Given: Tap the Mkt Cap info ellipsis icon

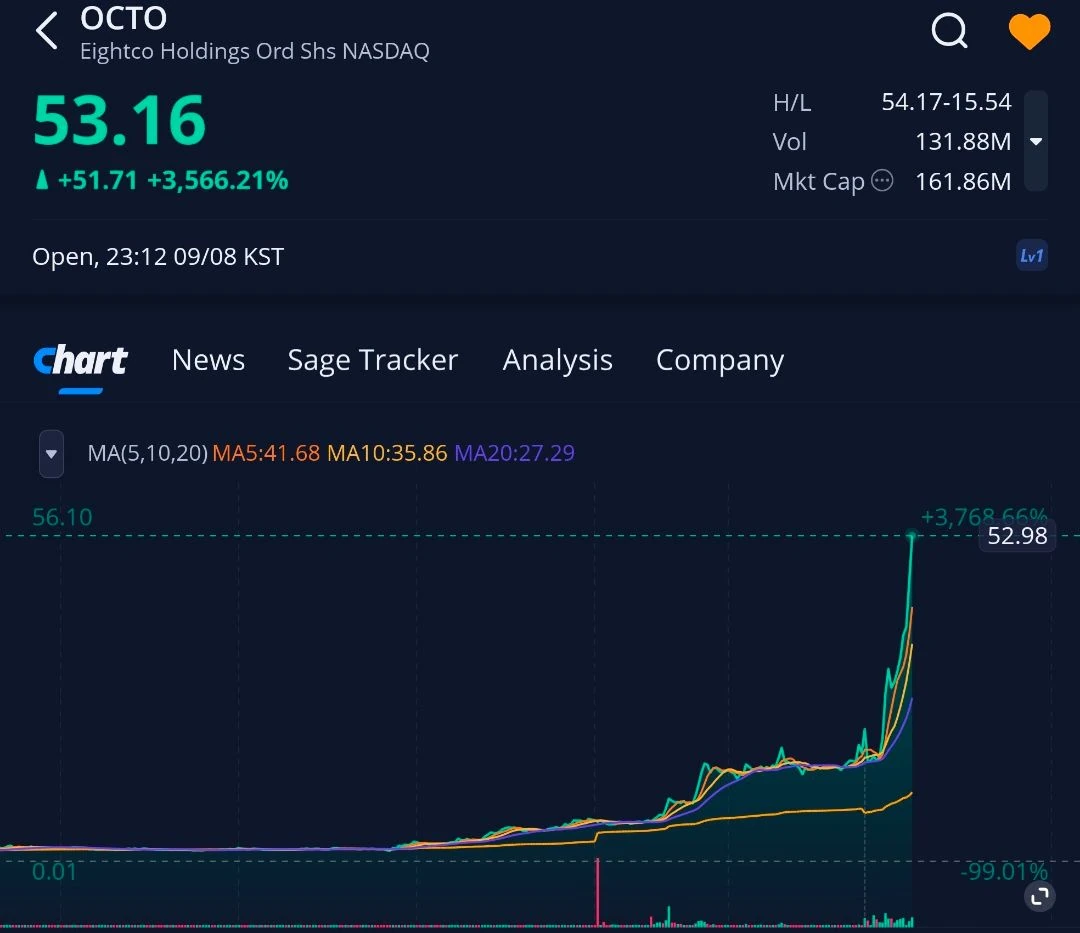Looking at the screenshot, I should [882, 180].
